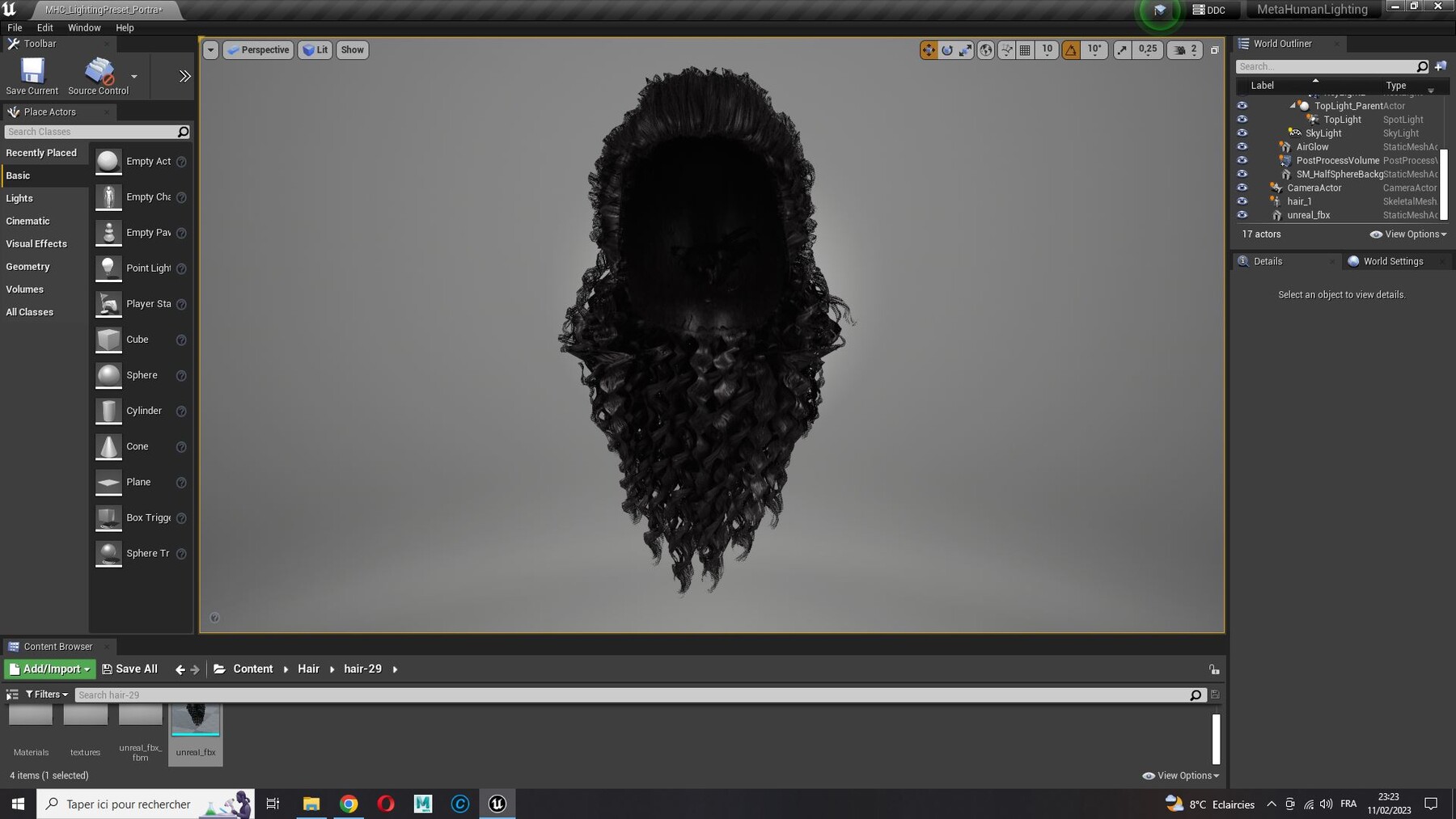Open the camera speed 2 dropdown
The image size is (1456, 819).
(1185, 50)
